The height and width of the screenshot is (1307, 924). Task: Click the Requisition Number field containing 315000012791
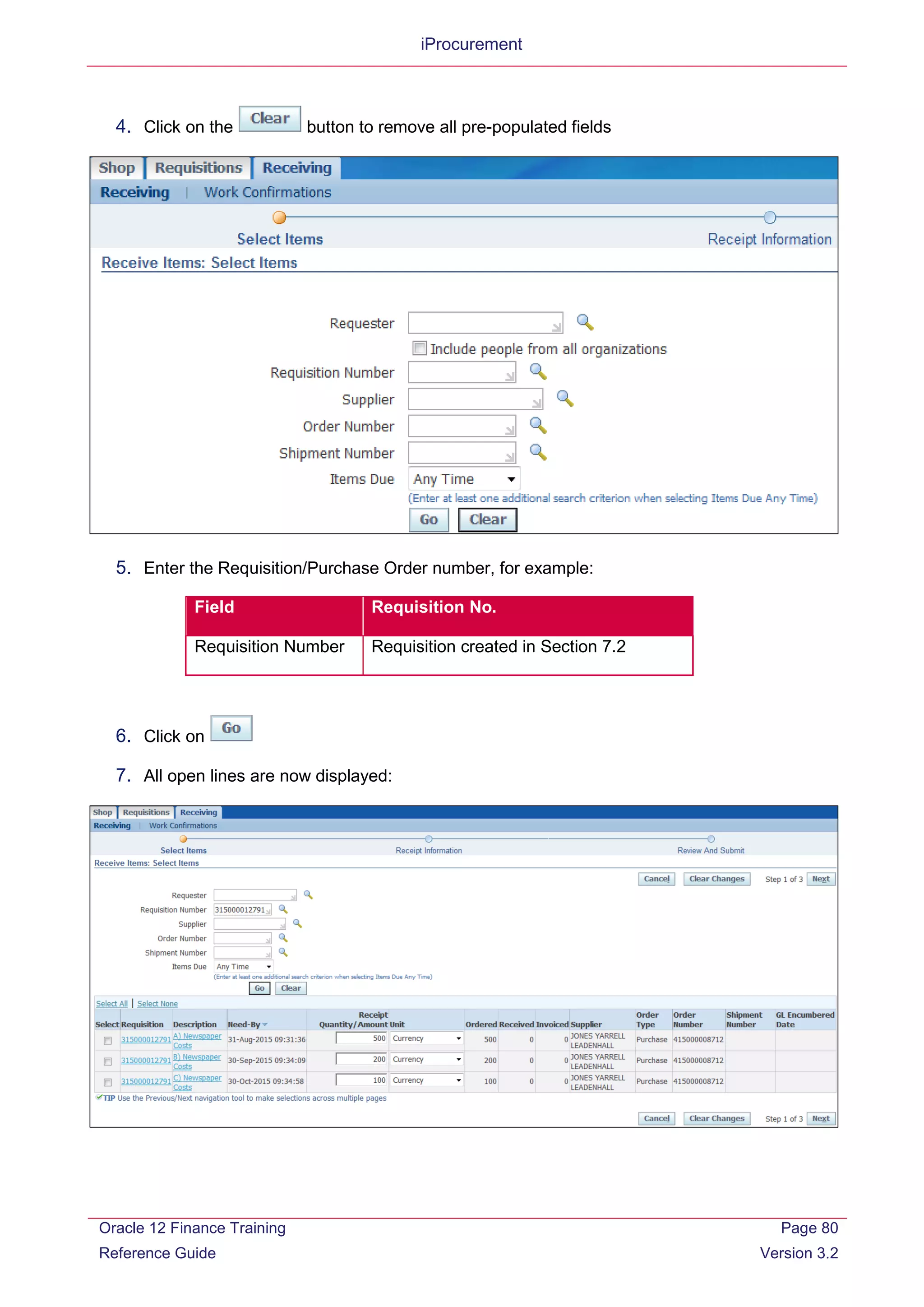coord(242,910)
